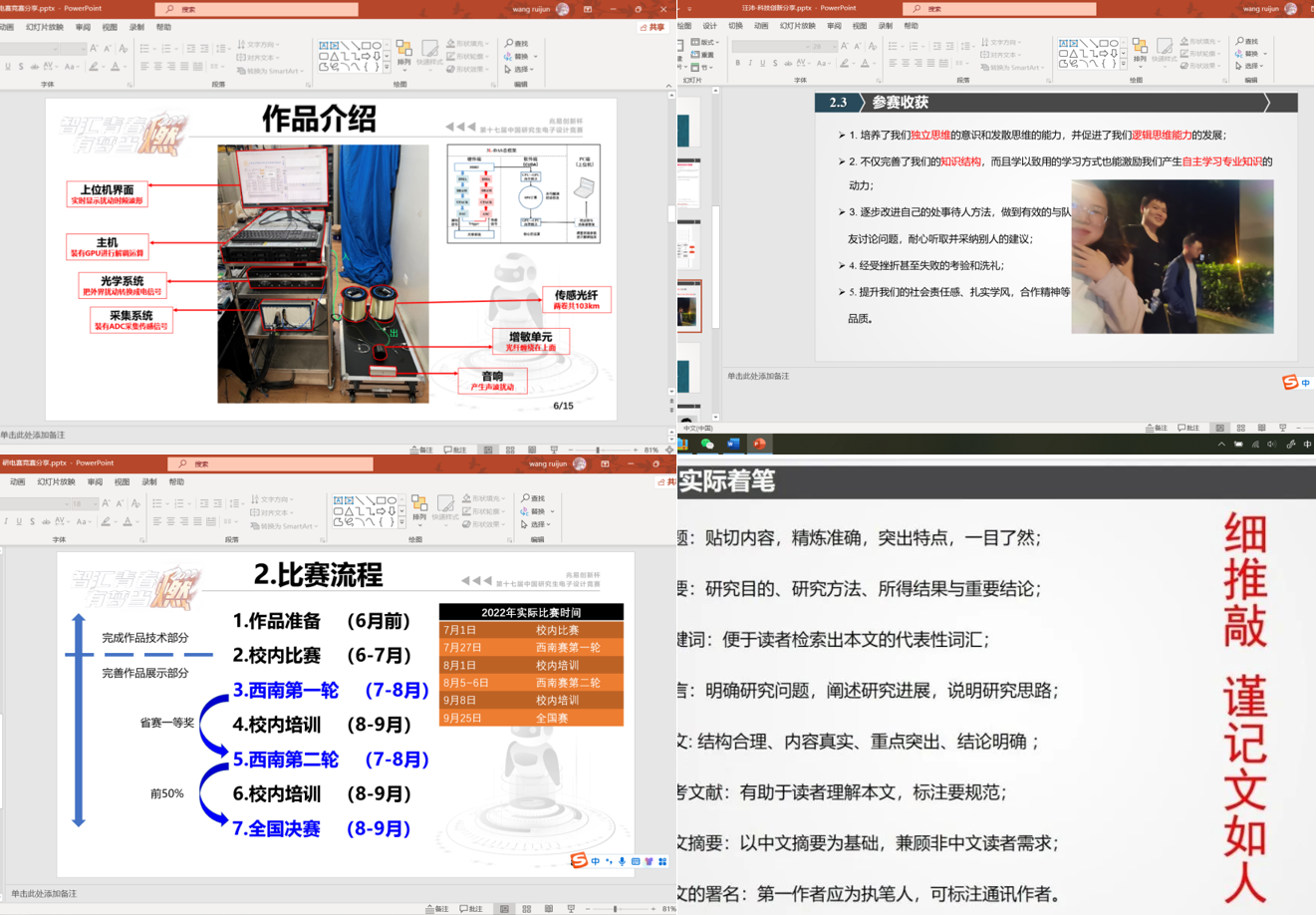Switch to the 设计 ribbon tab
This screenshot has height=915, width=1316.
[x=709, y=26]
